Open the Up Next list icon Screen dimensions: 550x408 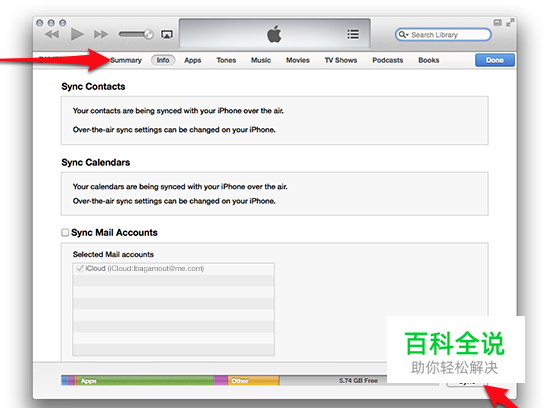(353, 34)
